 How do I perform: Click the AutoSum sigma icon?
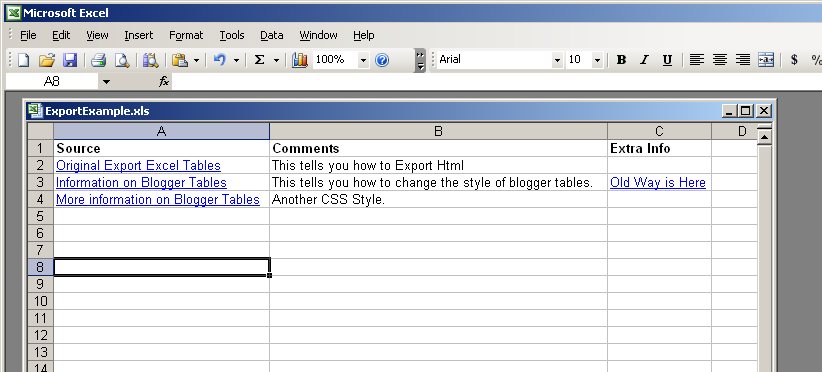point(259,60)
